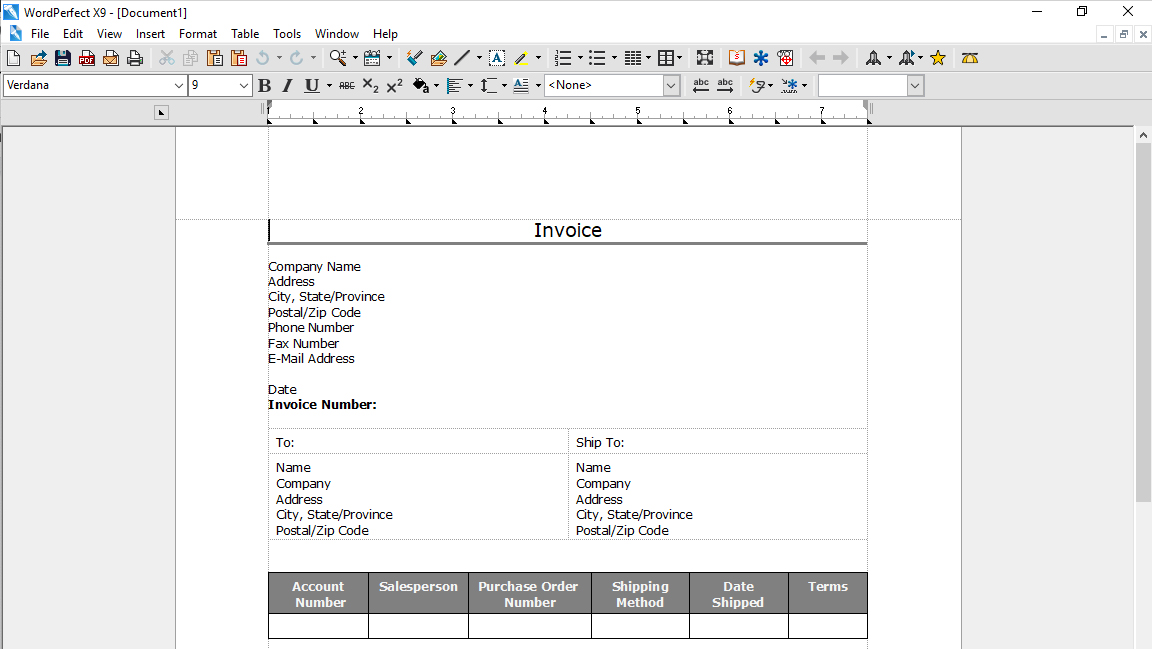The width and height of the screenshot is (1152, 649).
Task: Click the blue asterisk PerfectExpert icon
Action: [760, 58]
